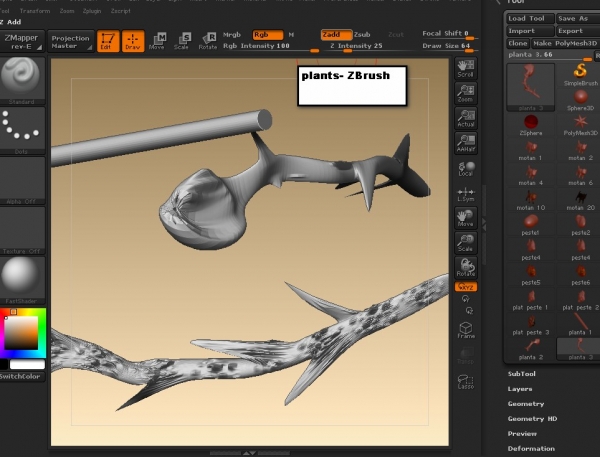Enable Frame polyframe display

click(466, 330)
